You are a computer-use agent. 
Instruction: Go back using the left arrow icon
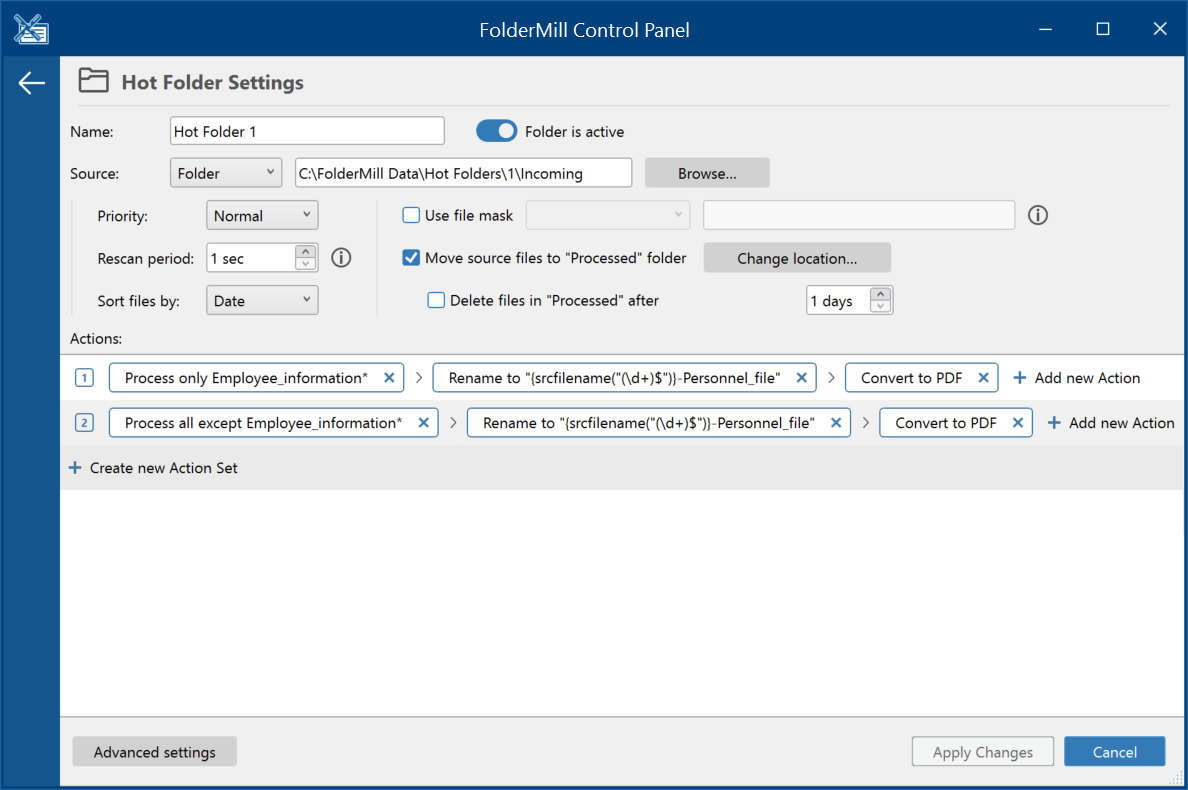point(31,83)
